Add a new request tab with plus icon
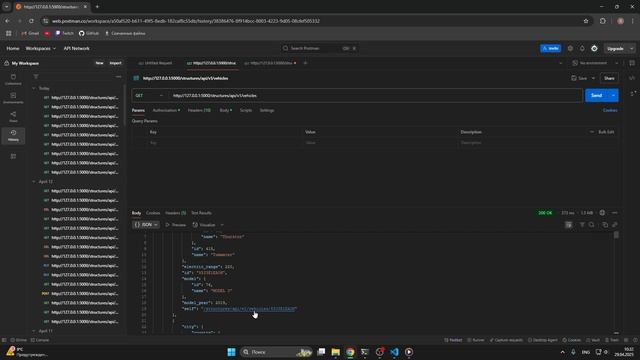Screen dimensions: 640x360 [305, 63]
